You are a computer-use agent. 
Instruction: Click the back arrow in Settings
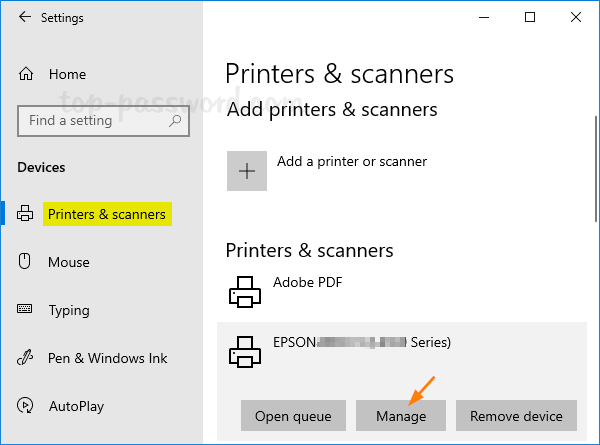pos(24,18)
